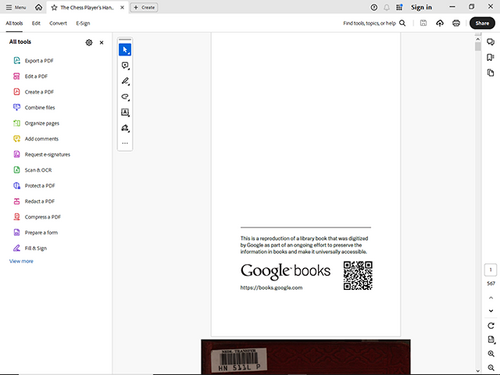This screenshot has width=500, height=375.
Task: Open the bookmarks panel icon
Action: point(491,57)
